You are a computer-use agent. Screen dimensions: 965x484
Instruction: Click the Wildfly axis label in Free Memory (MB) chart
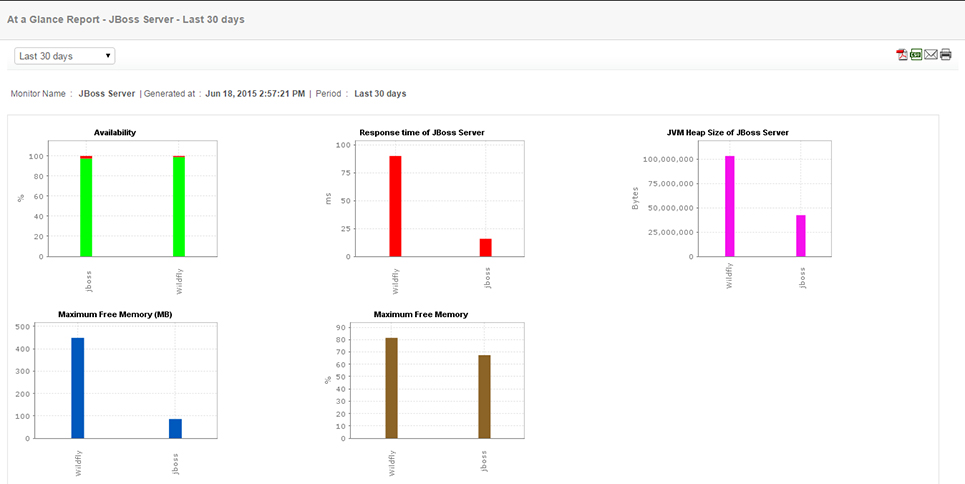coord(79,463)
